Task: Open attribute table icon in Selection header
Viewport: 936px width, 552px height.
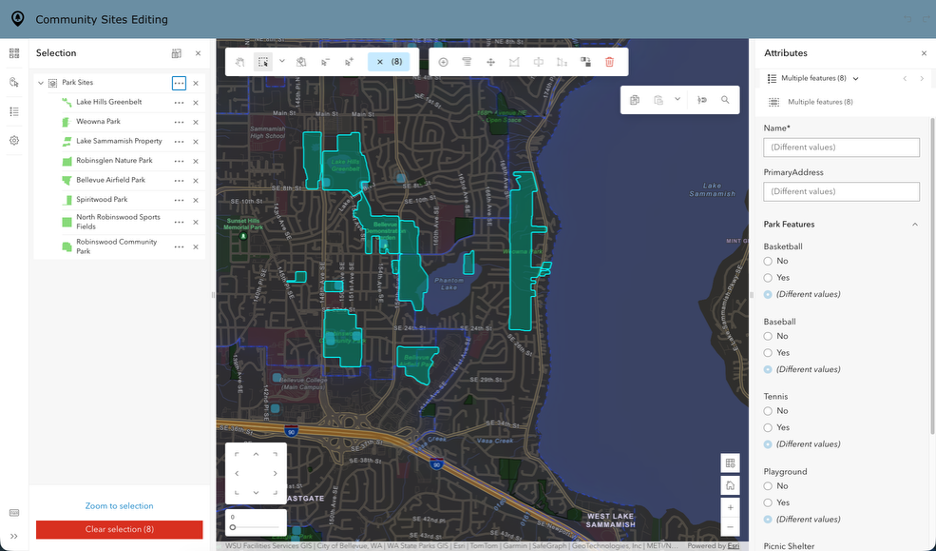Action: pyautogui.click(x=176, y=53)
